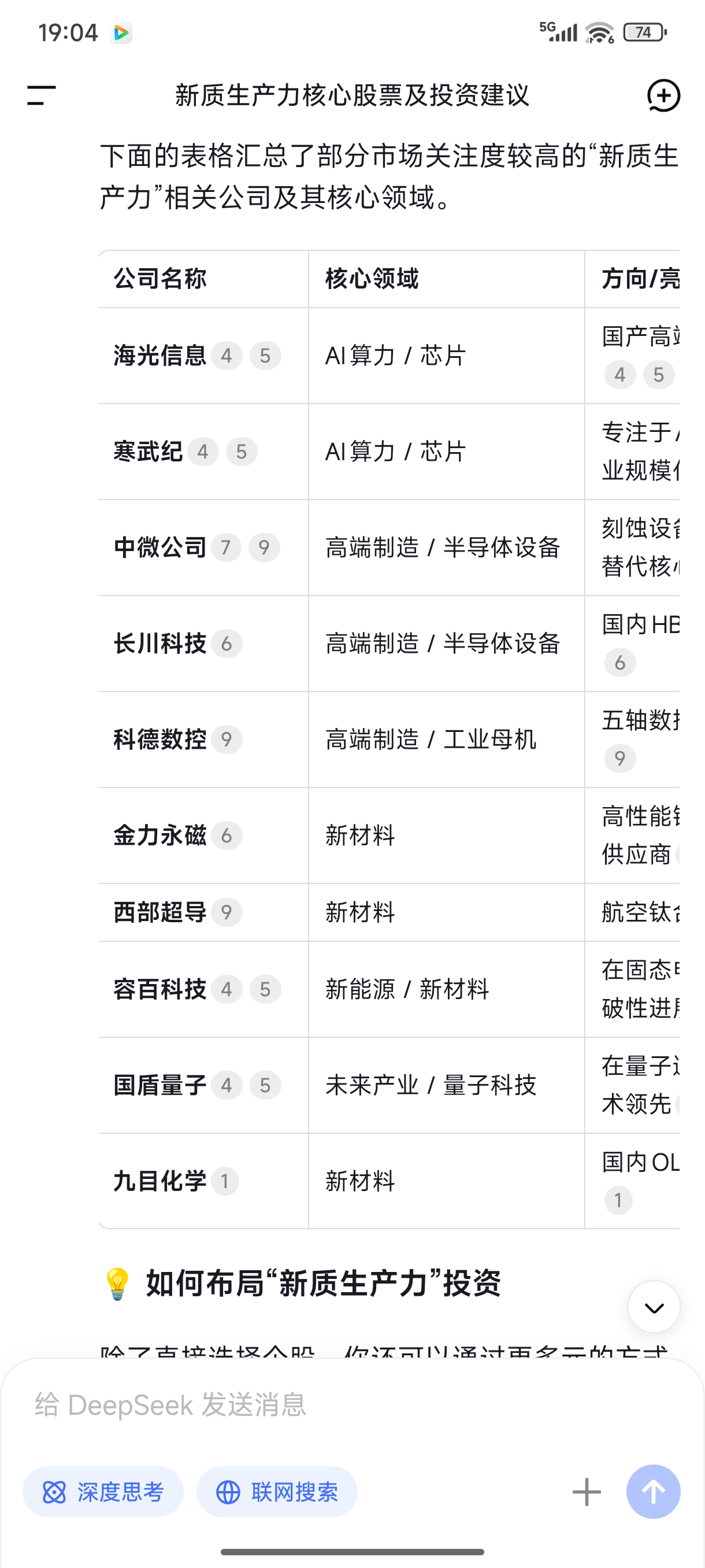This screenshot has width=705, height=1568.
Task: Toggle 联网搜索 web search mode
Action: pos(277,1491)
